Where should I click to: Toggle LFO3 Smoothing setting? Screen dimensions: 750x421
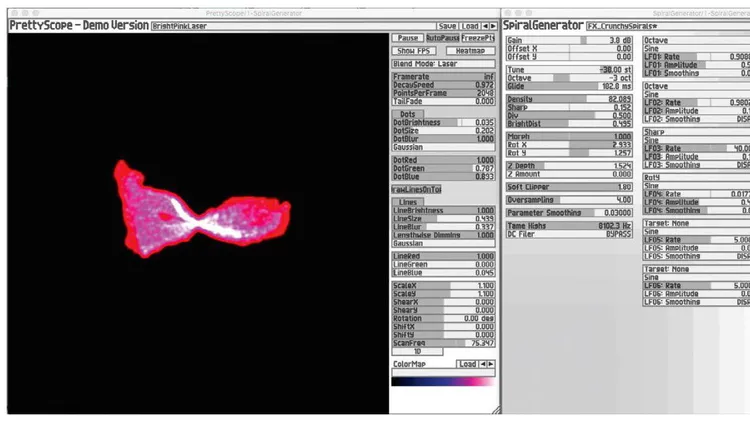(696, 165)
